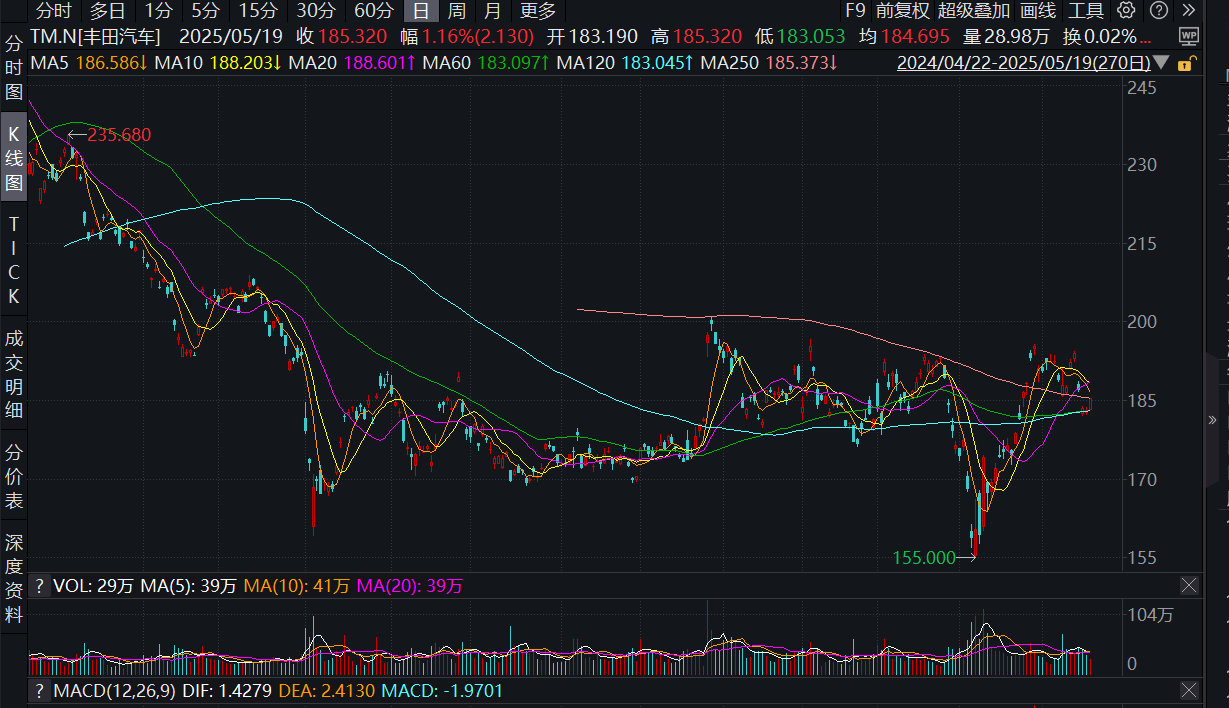
Task: Select the 5分 period tab
Action: click(205, 11)
